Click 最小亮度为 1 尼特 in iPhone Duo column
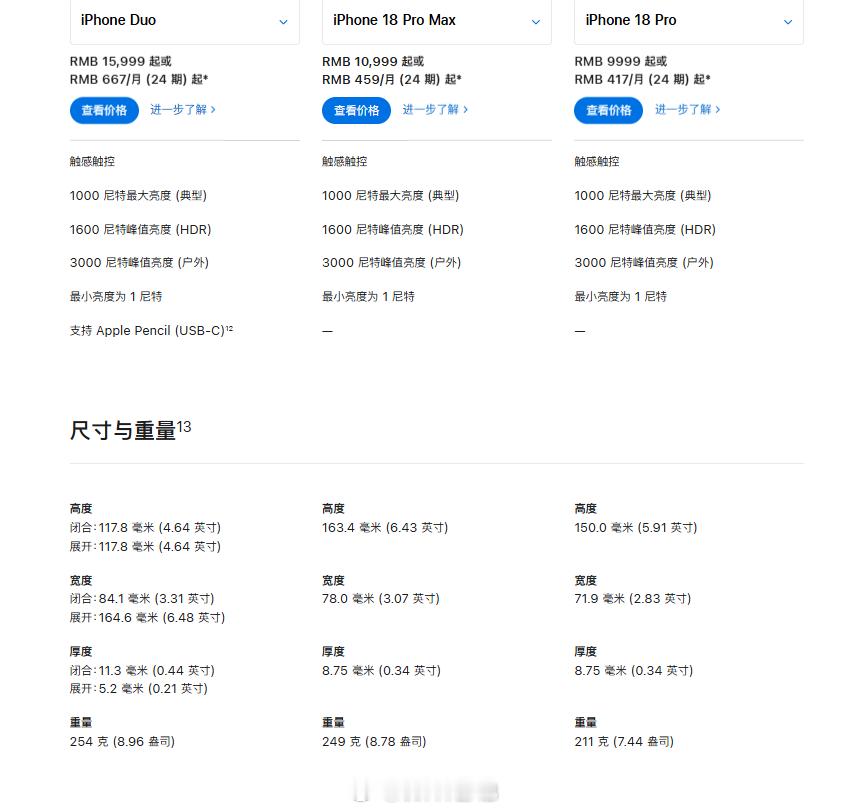This screenshot has width=852, height=810. tap(116, 297)
